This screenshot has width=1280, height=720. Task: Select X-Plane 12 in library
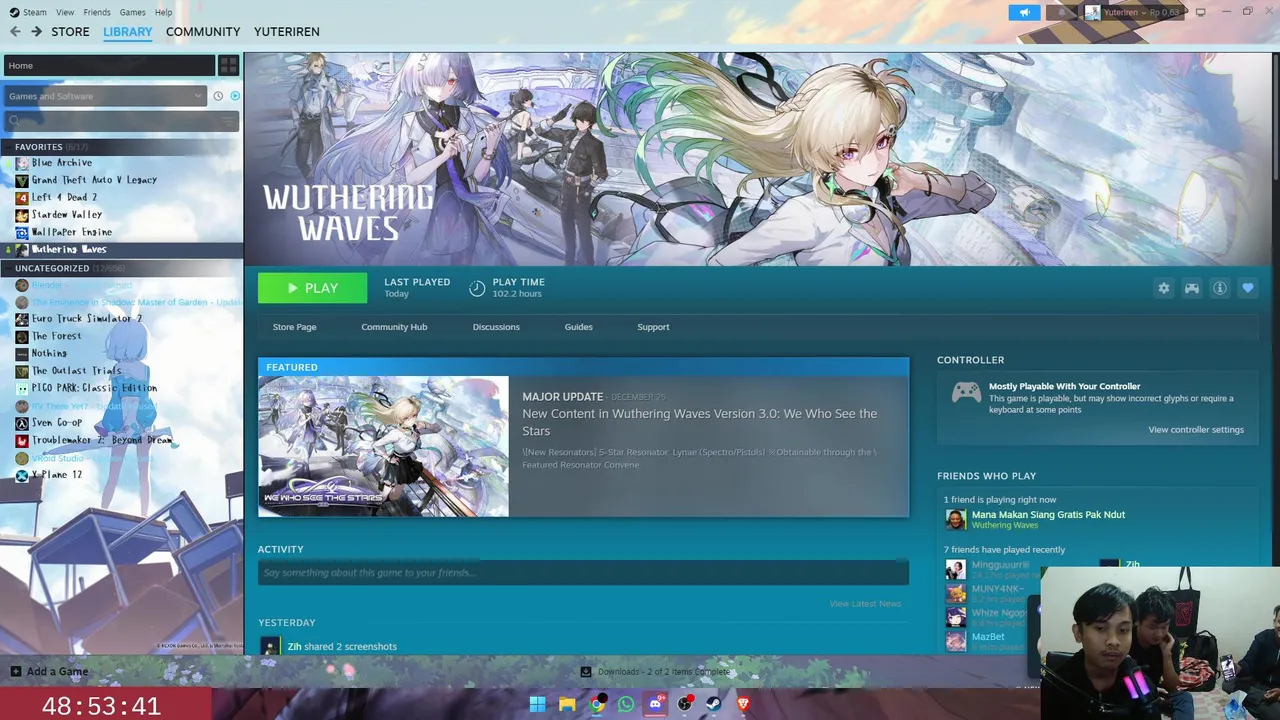point(56,475)
